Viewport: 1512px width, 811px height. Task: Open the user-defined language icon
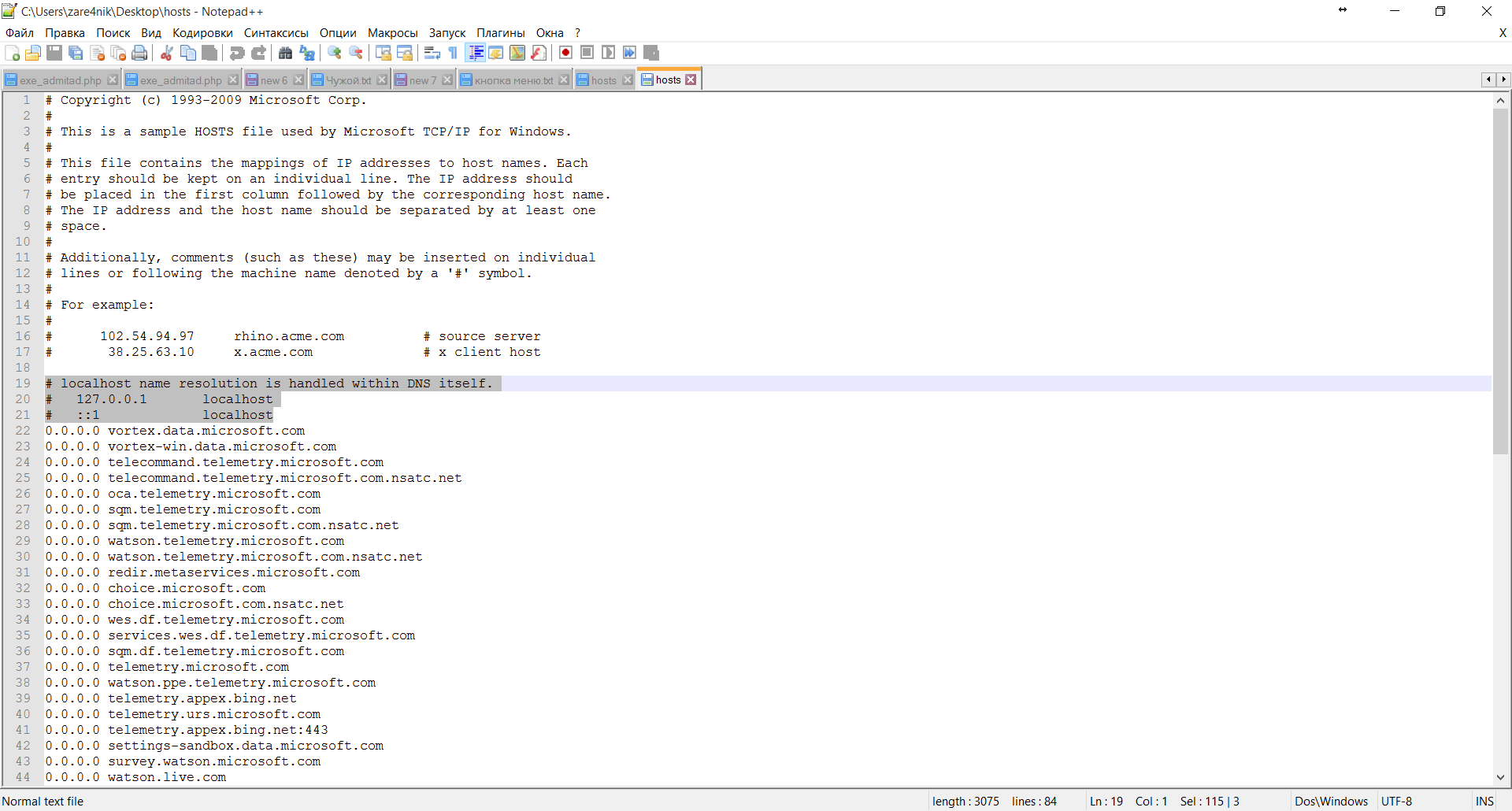pyautogui.click(x=496, y=53)
